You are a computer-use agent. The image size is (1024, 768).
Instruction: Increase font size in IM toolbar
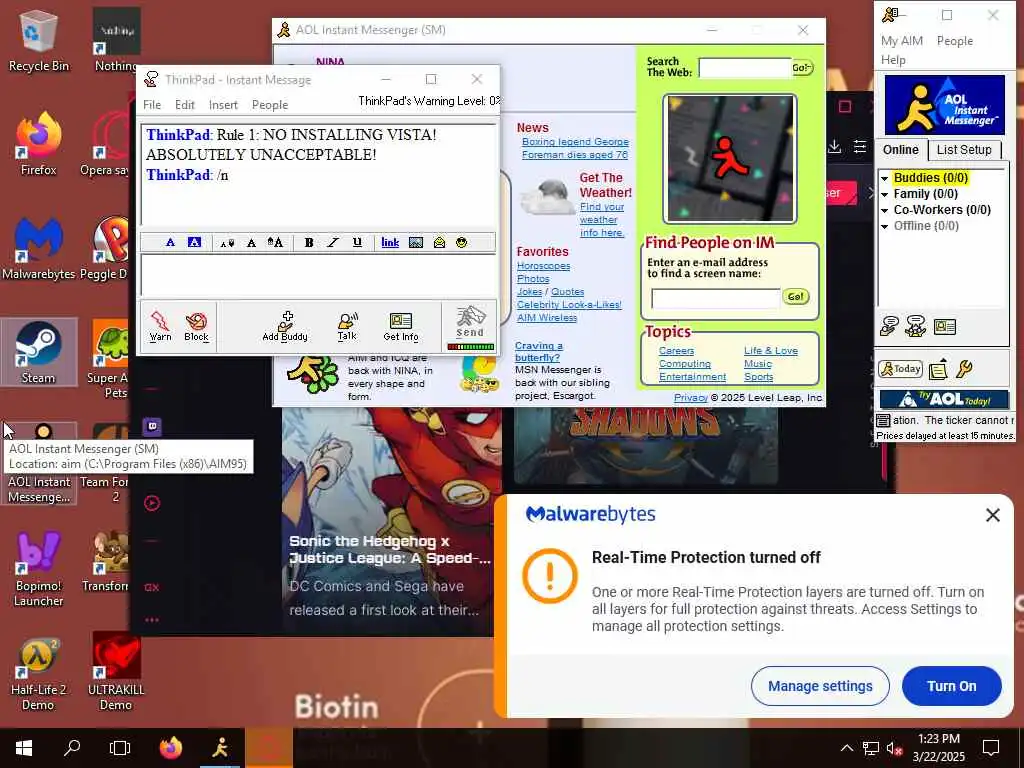276,242
